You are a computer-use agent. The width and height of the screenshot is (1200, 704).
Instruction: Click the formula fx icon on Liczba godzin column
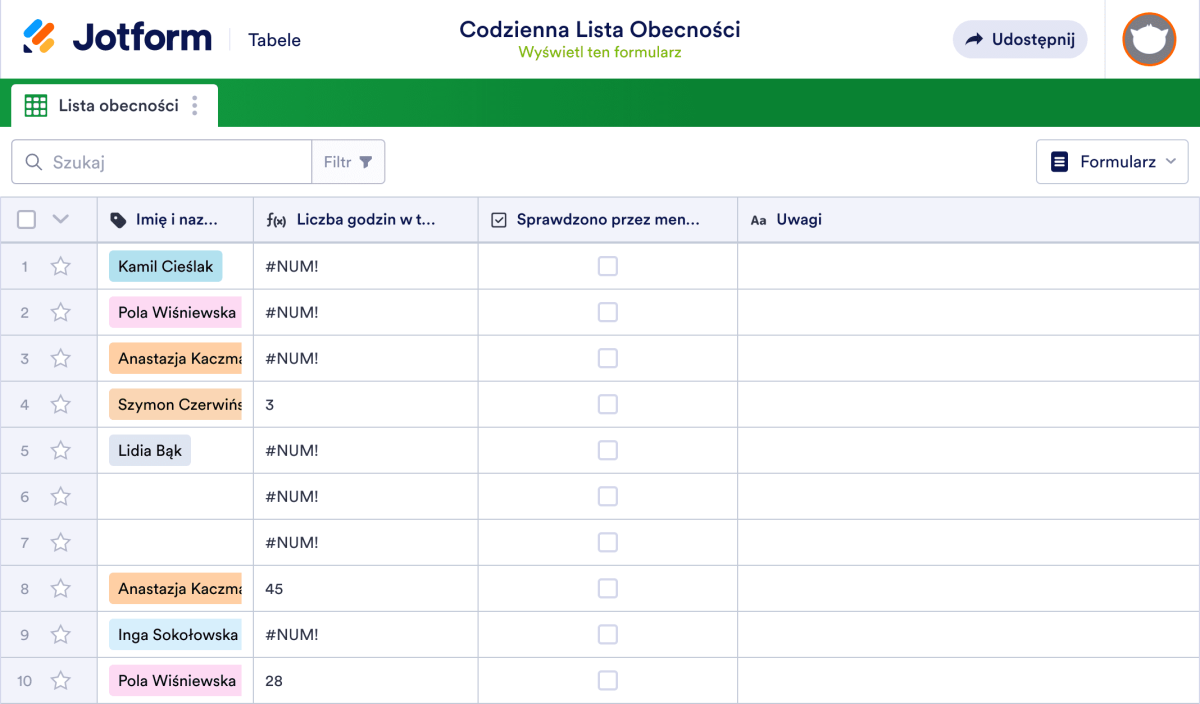point(276,219)
